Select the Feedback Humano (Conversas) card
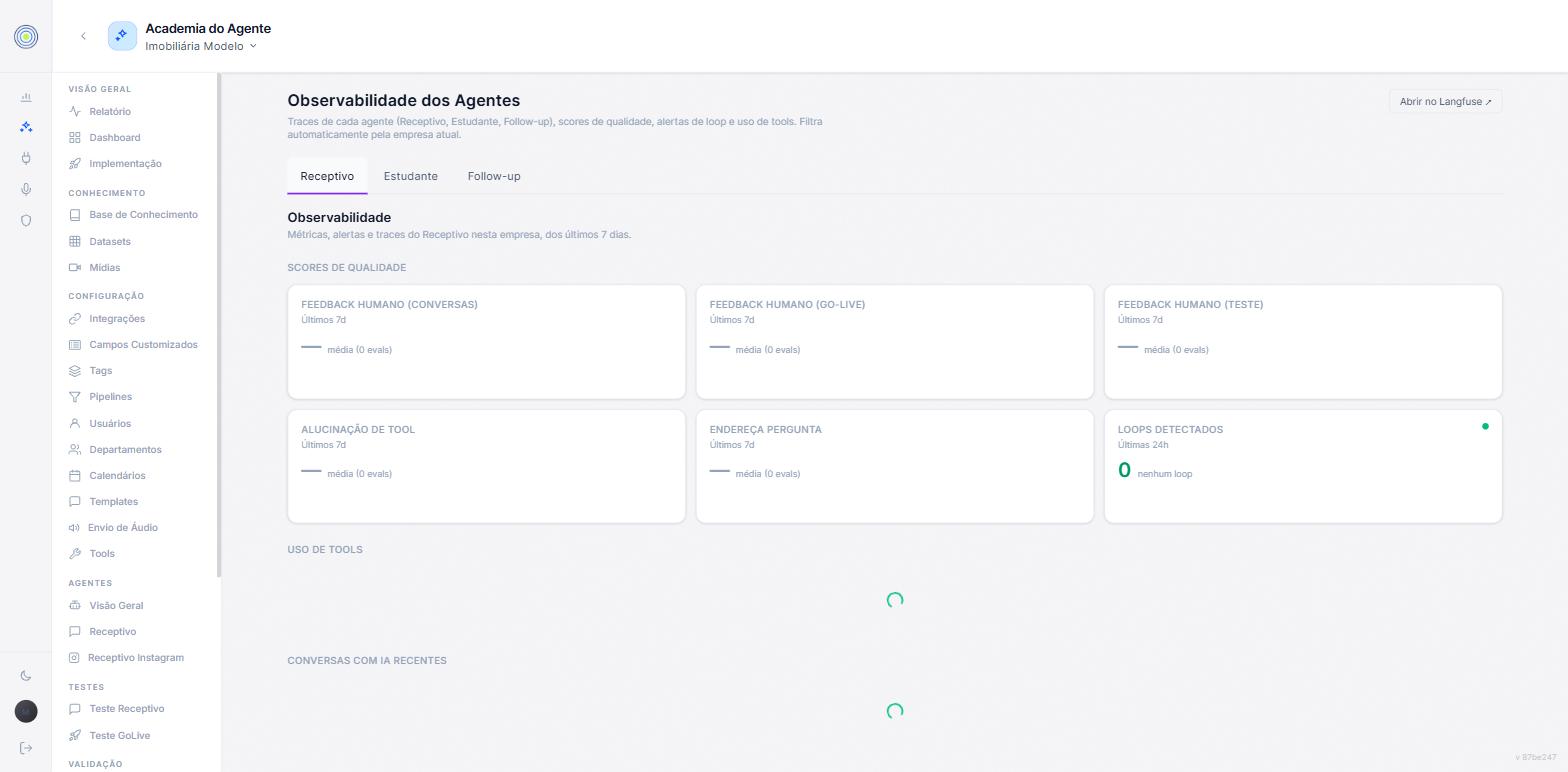1568x772 pixels. (x=487, y=342)
